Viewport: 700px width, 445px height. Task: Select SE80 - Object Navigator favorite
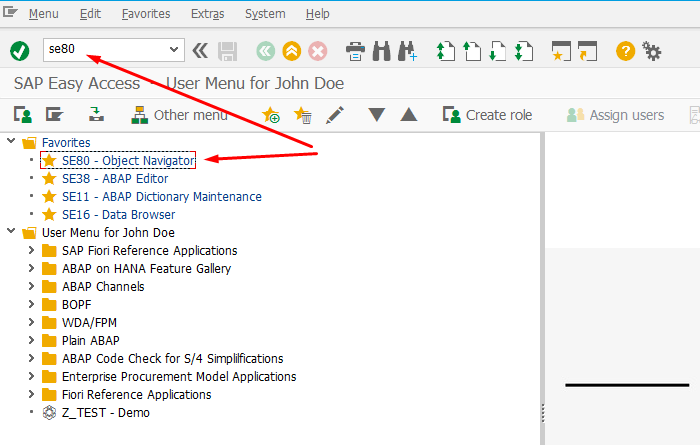tap(128, 161)
